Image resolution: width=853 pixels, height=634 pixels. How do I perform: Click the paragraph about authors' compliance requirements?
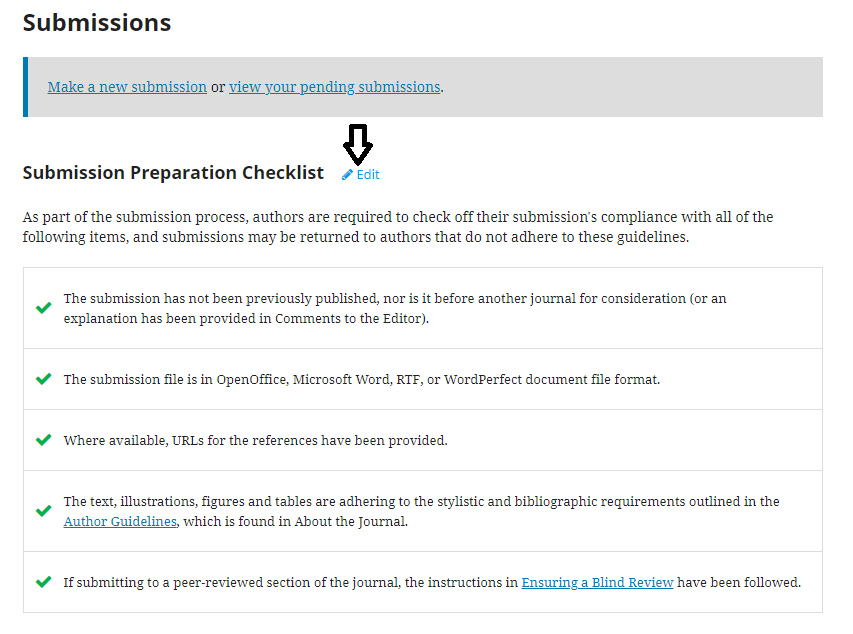(398, 227)
